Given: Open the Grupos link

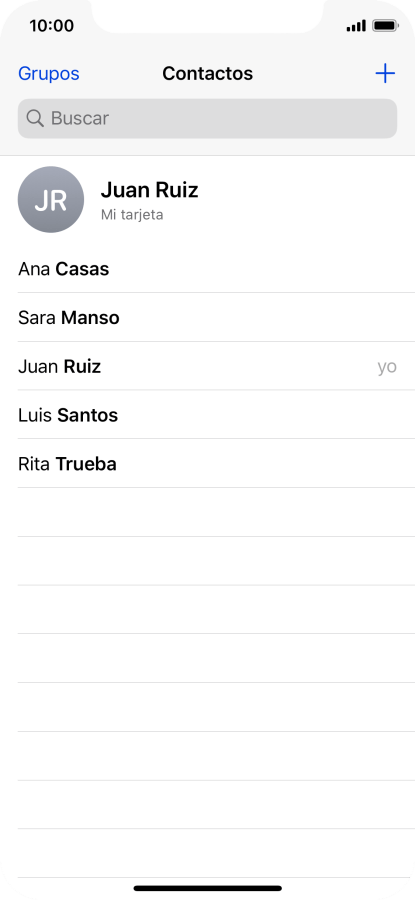Looking at the screenshot, I should coord(49,73).
